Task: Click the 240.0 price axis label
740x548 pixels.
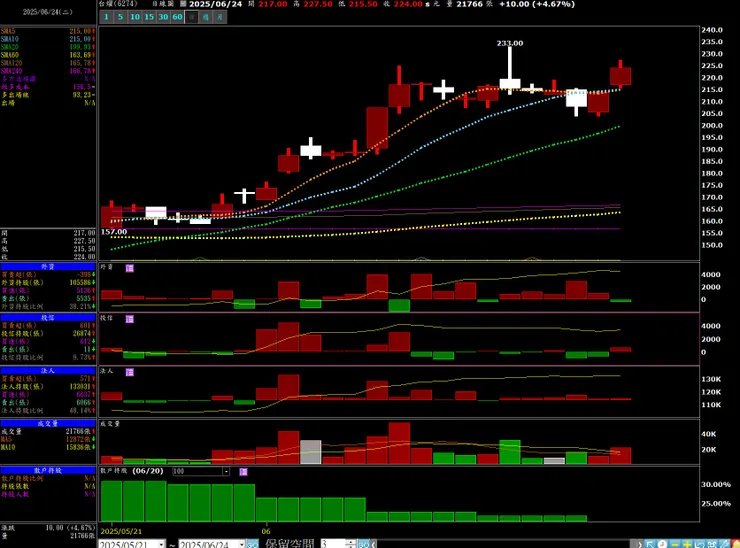Action: (x=712, y=30)
